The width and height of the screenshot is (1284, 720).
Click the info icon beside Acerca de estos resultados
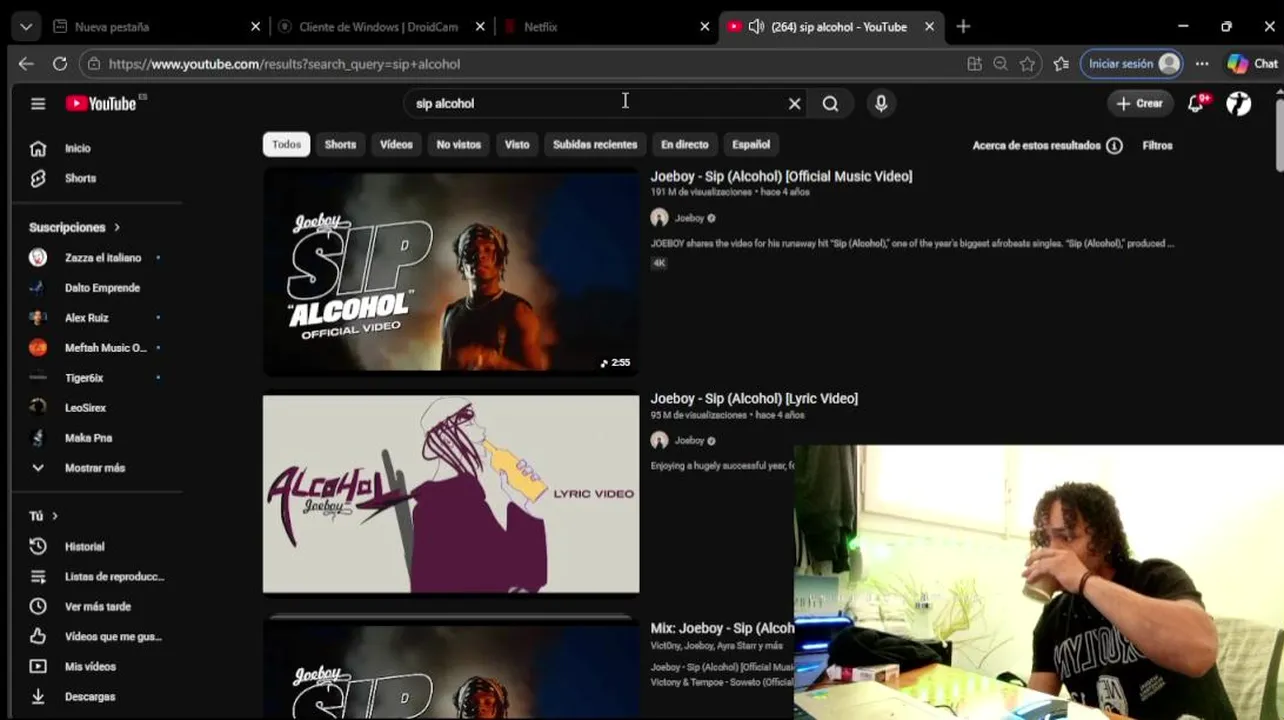1114,146
